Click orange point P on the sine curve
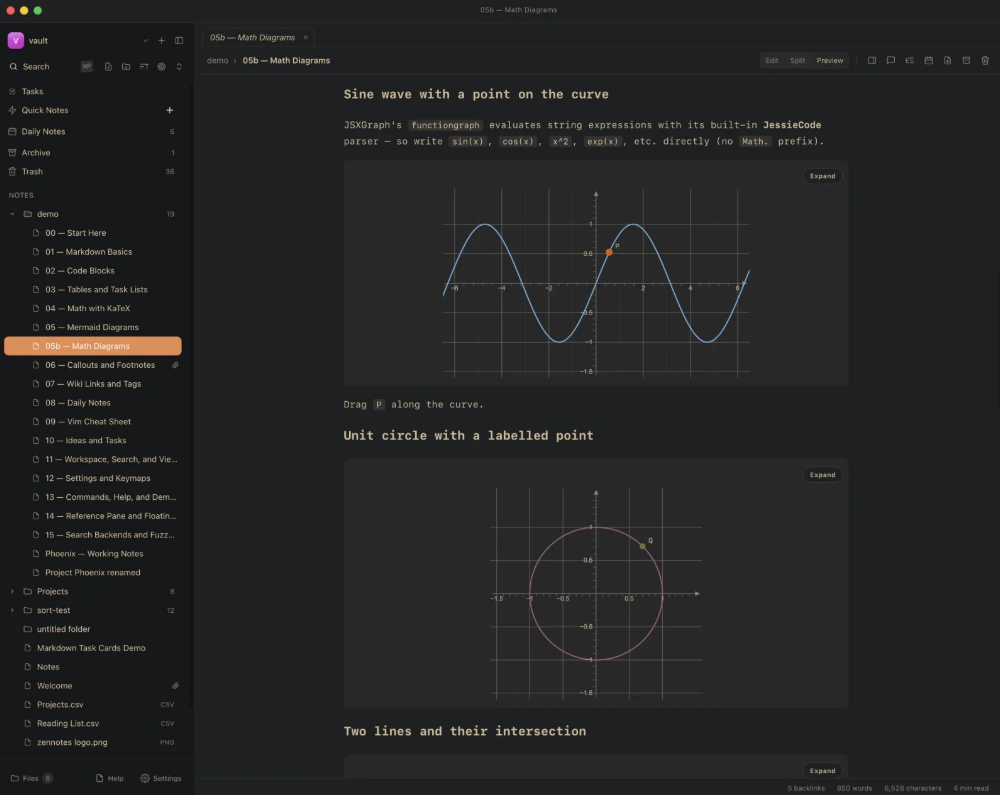Image resolution: width=1000 pixels, height=795 pixels. (609, 252)
